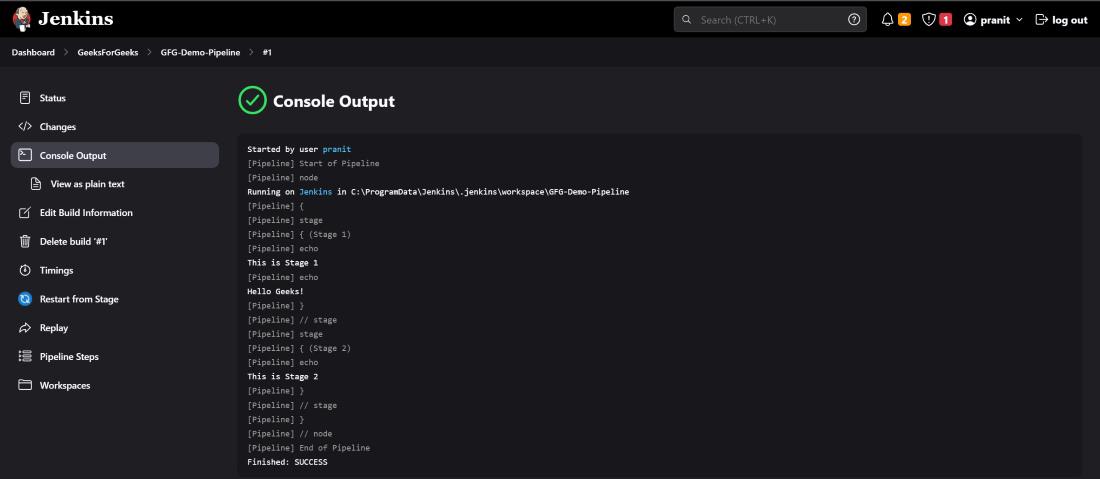Expand the pranit user dropdown chevron

[x=1019, y=19]
